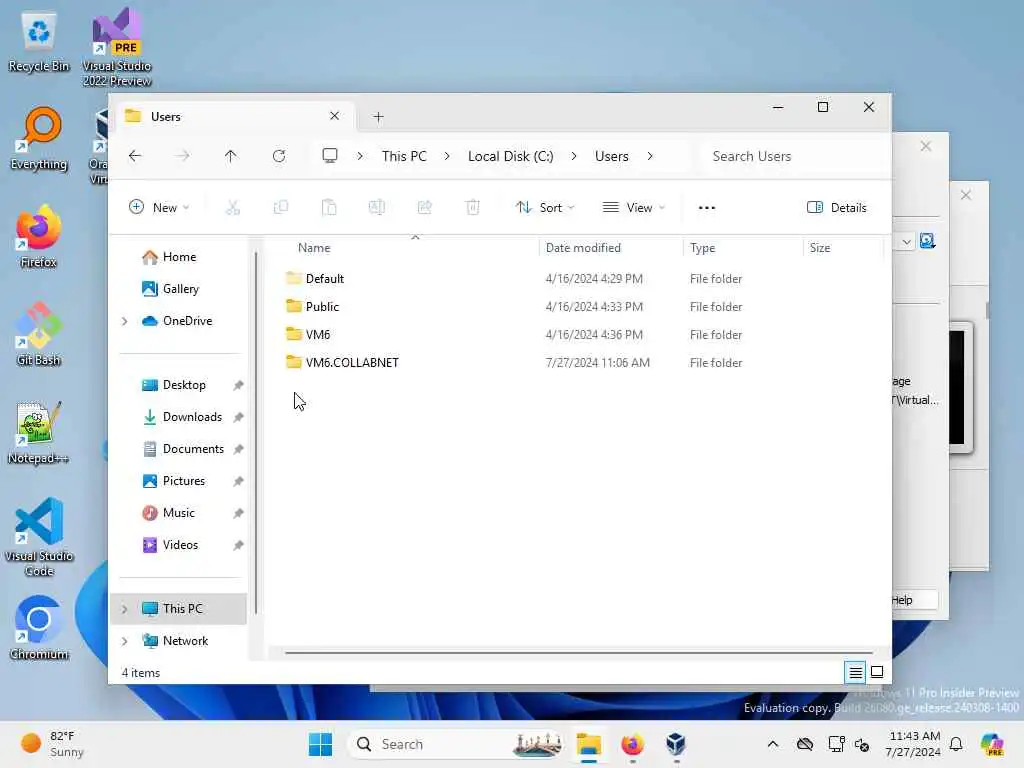This screenshot has width=1024, height=768.
Task: Select the Notepad++ desktop shortcut
Action: click(39, 434)
